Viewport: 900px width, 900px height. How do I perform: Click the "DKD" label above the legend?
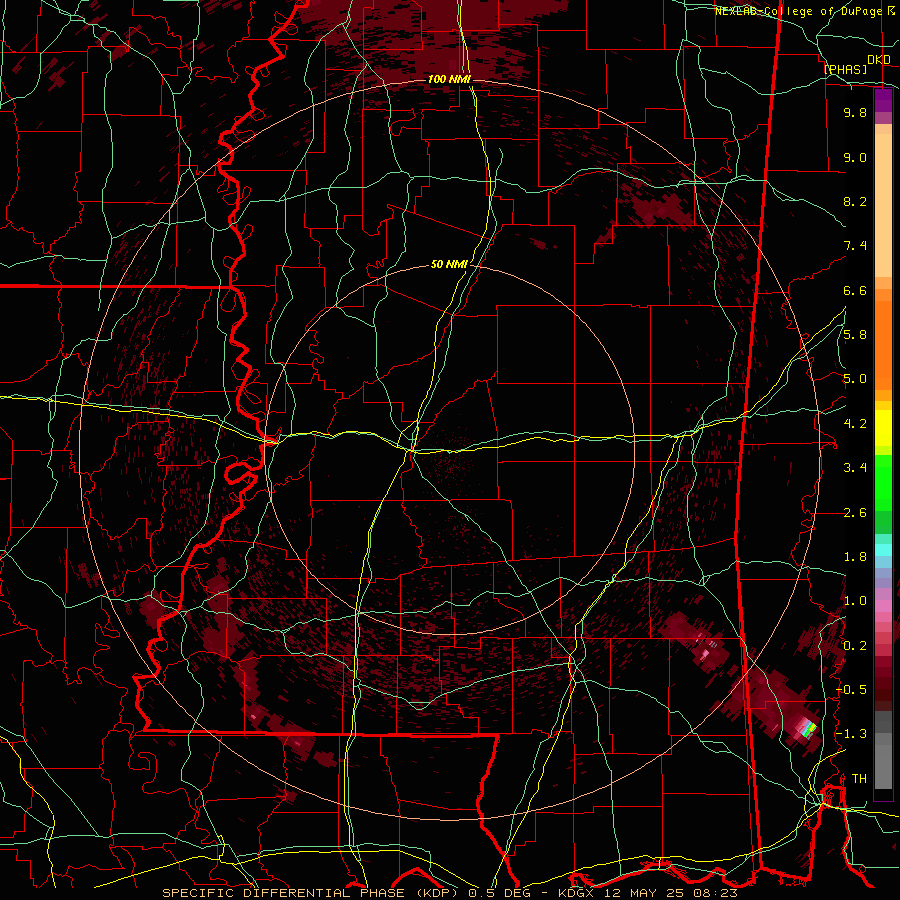pos(879,60)
